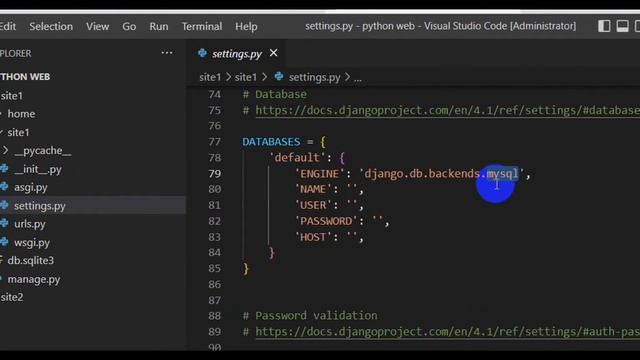Open wsgi.py in explorer
This screenshot has height=360, width=640.
pyautogui.click(x=32, y=242)
